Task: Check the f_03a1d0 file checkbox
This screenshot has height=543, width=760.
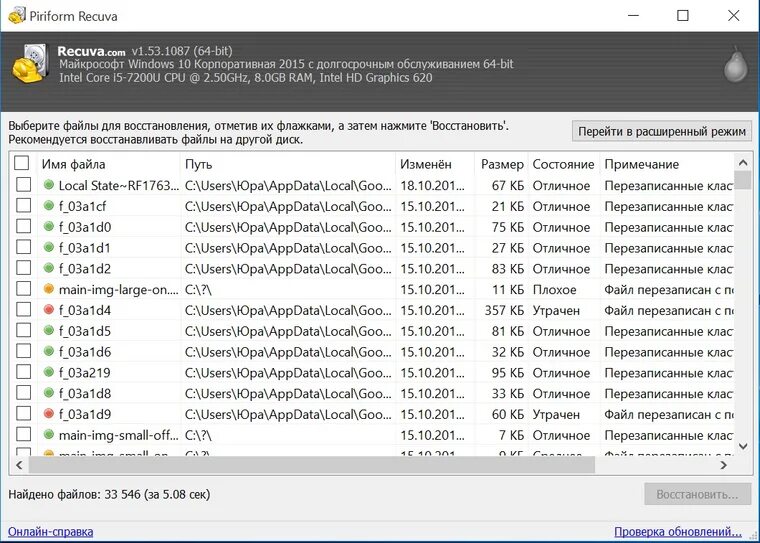Action: [24, 226]
